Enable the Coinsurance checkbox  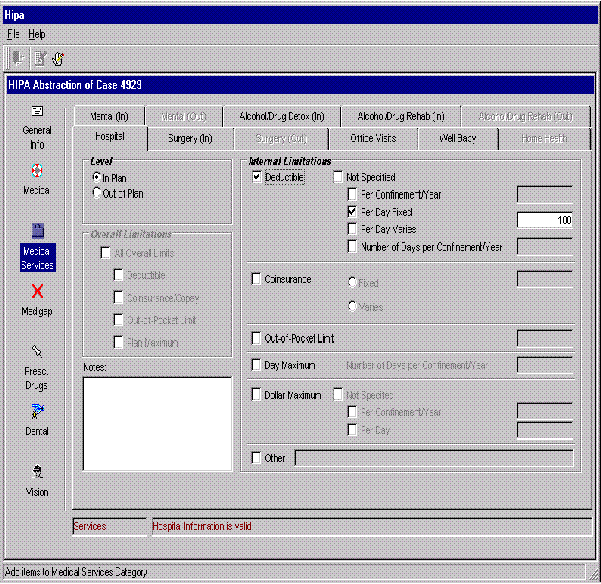click(x=257, y=279)
